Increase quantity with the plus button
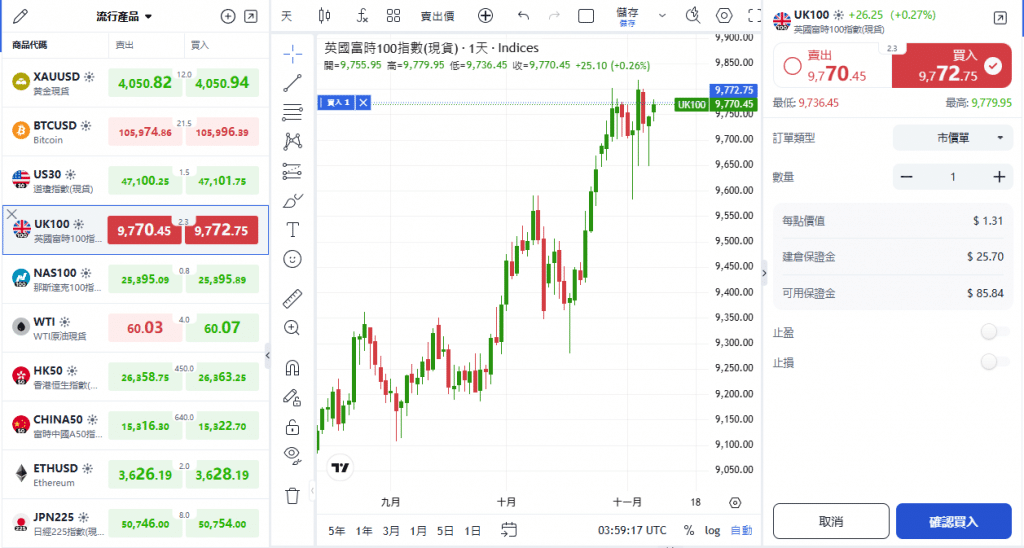1024x548 pixels. (x=999, y=177)
